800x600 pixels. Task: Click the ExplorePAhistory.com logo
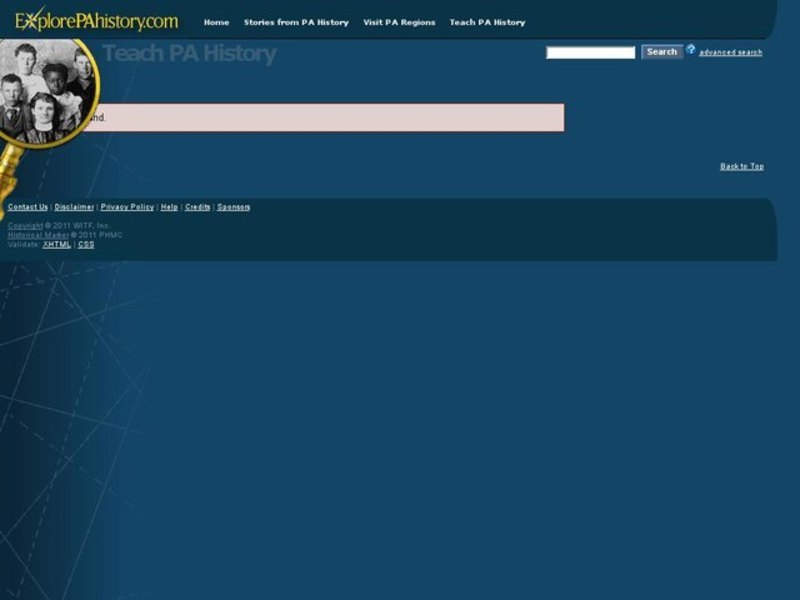(x=96, y=20)
